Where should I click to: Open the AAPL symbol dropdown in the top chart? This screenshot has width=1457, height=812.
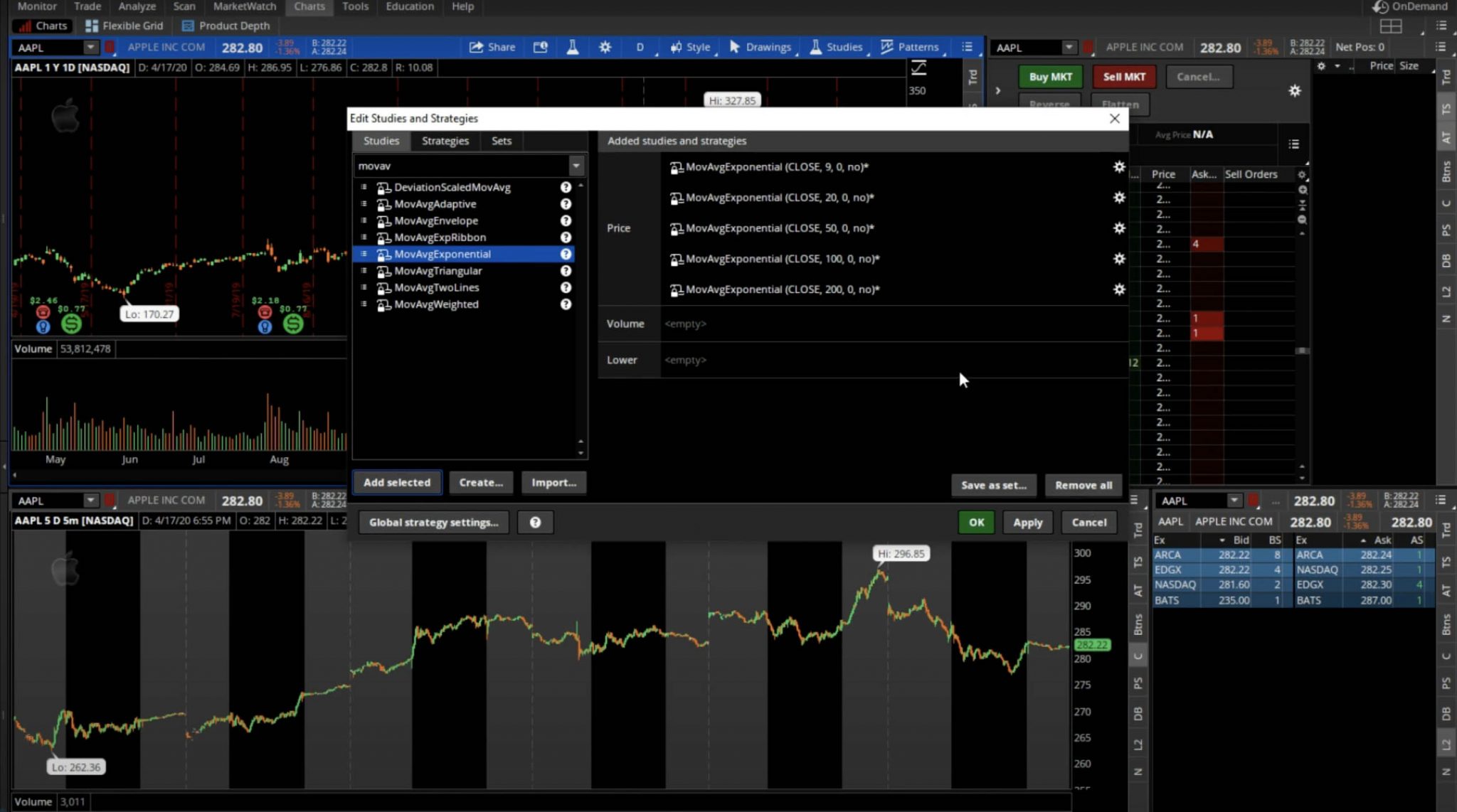tap(90, 48)
